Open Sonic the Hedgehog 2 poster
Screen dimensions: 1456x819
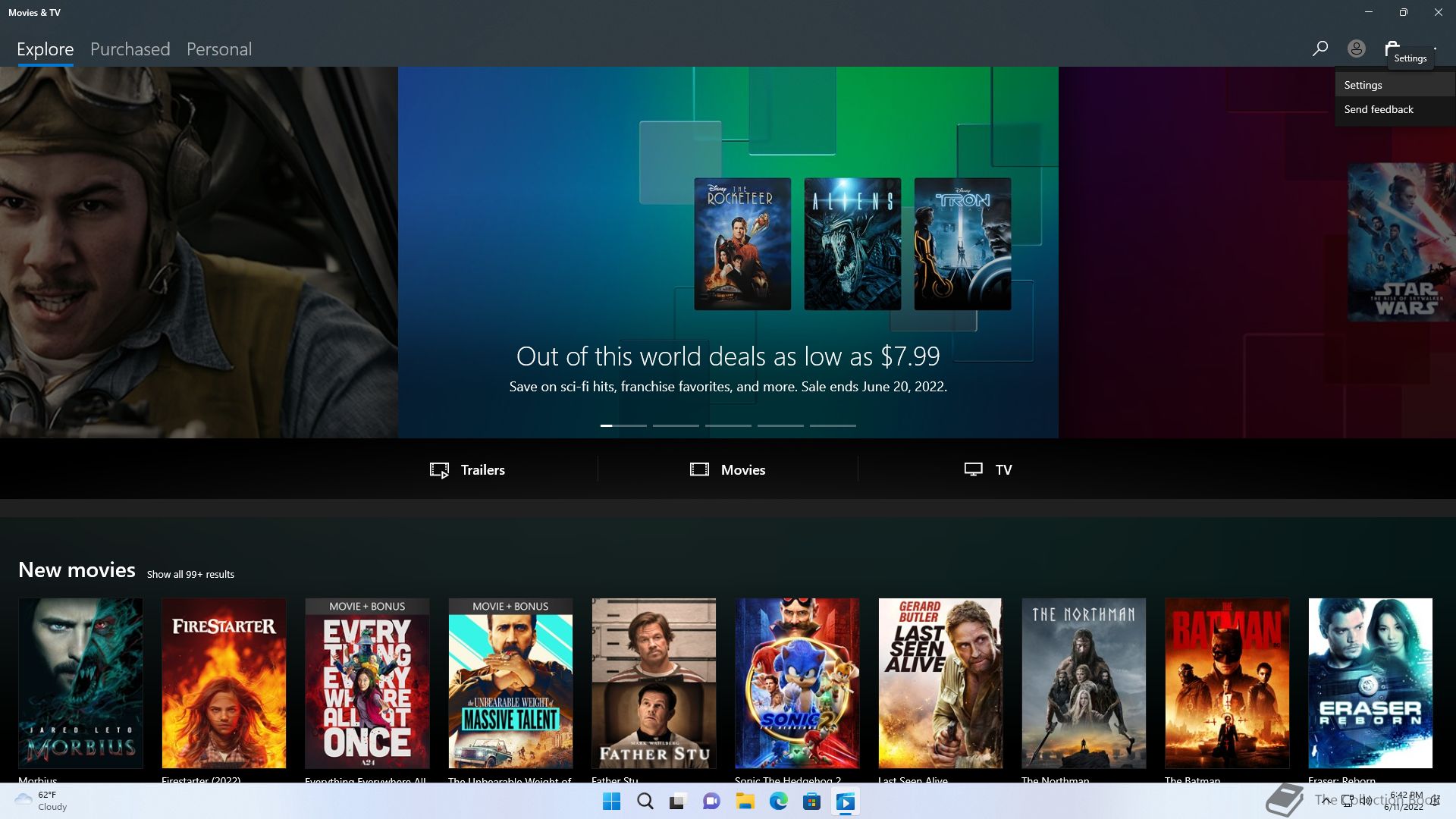797,683
